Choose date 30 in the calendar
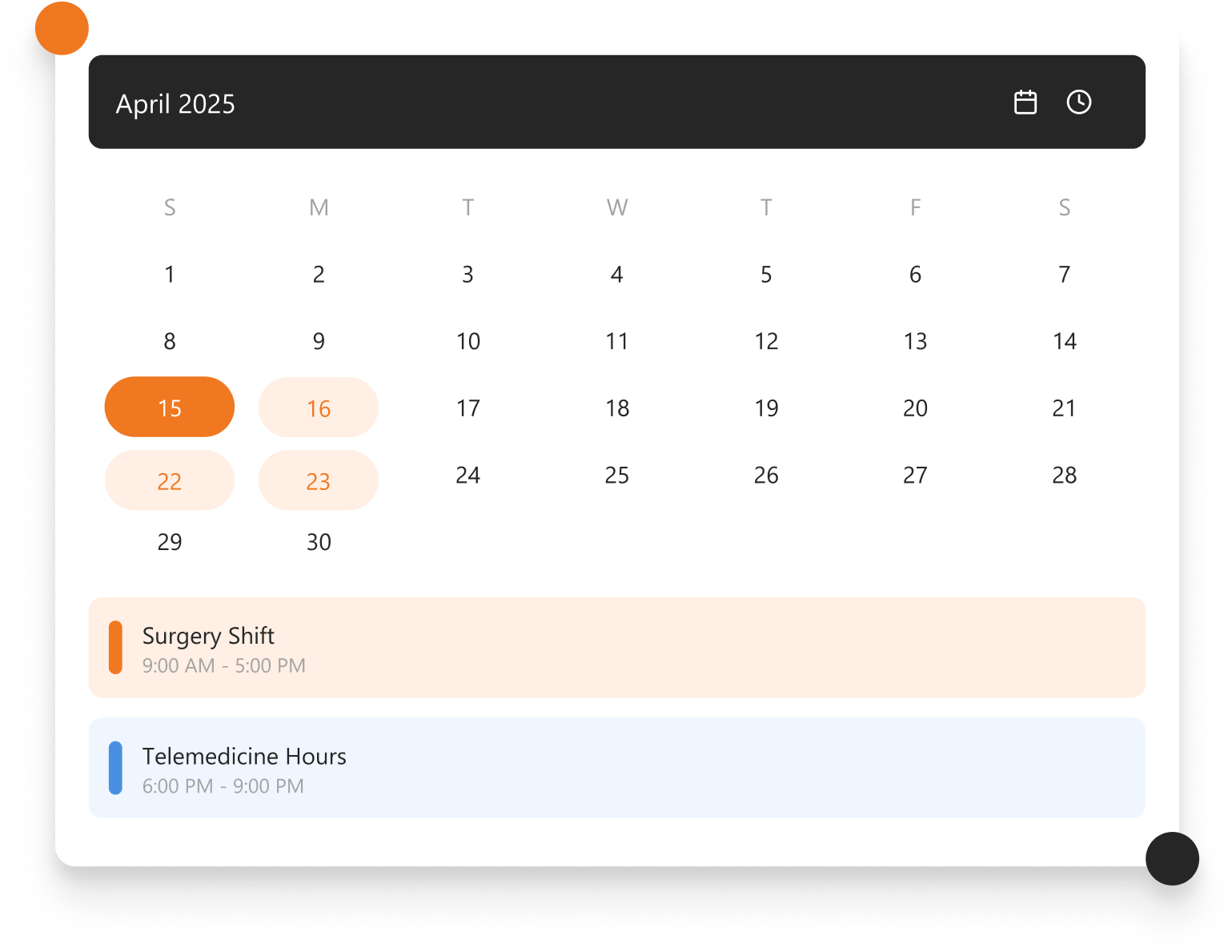Viewport: 1232px width, 952px height. tap(319, 542)
